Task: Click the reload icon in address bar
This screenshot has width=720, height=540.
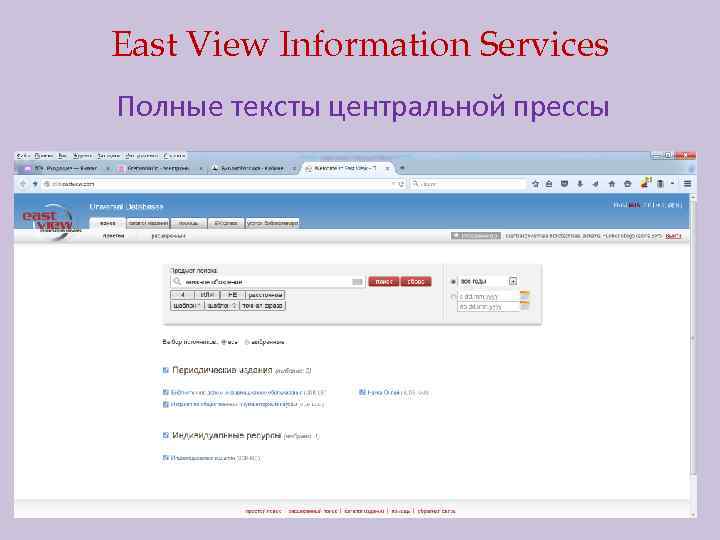Action: click(x=401, y=184)
